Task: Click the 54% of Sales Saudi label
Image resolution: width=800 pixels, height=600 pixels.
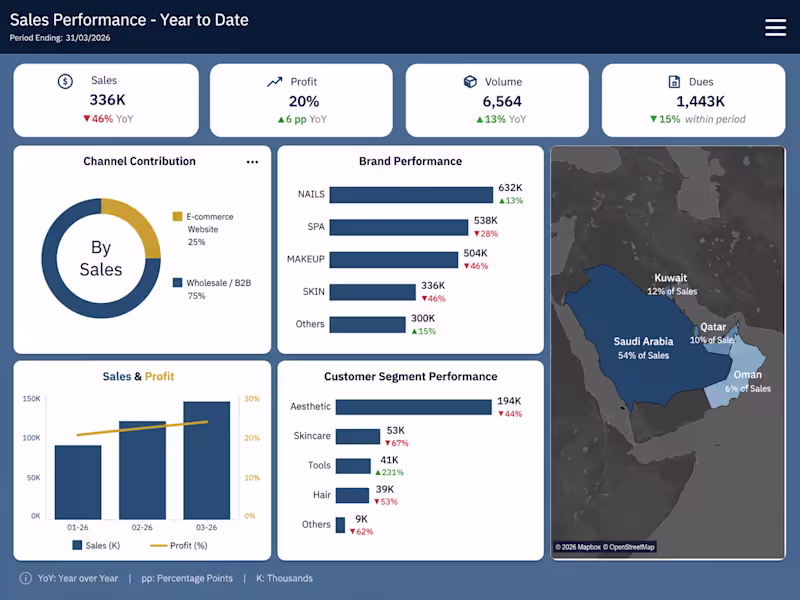Action: [x=643, y=355]
